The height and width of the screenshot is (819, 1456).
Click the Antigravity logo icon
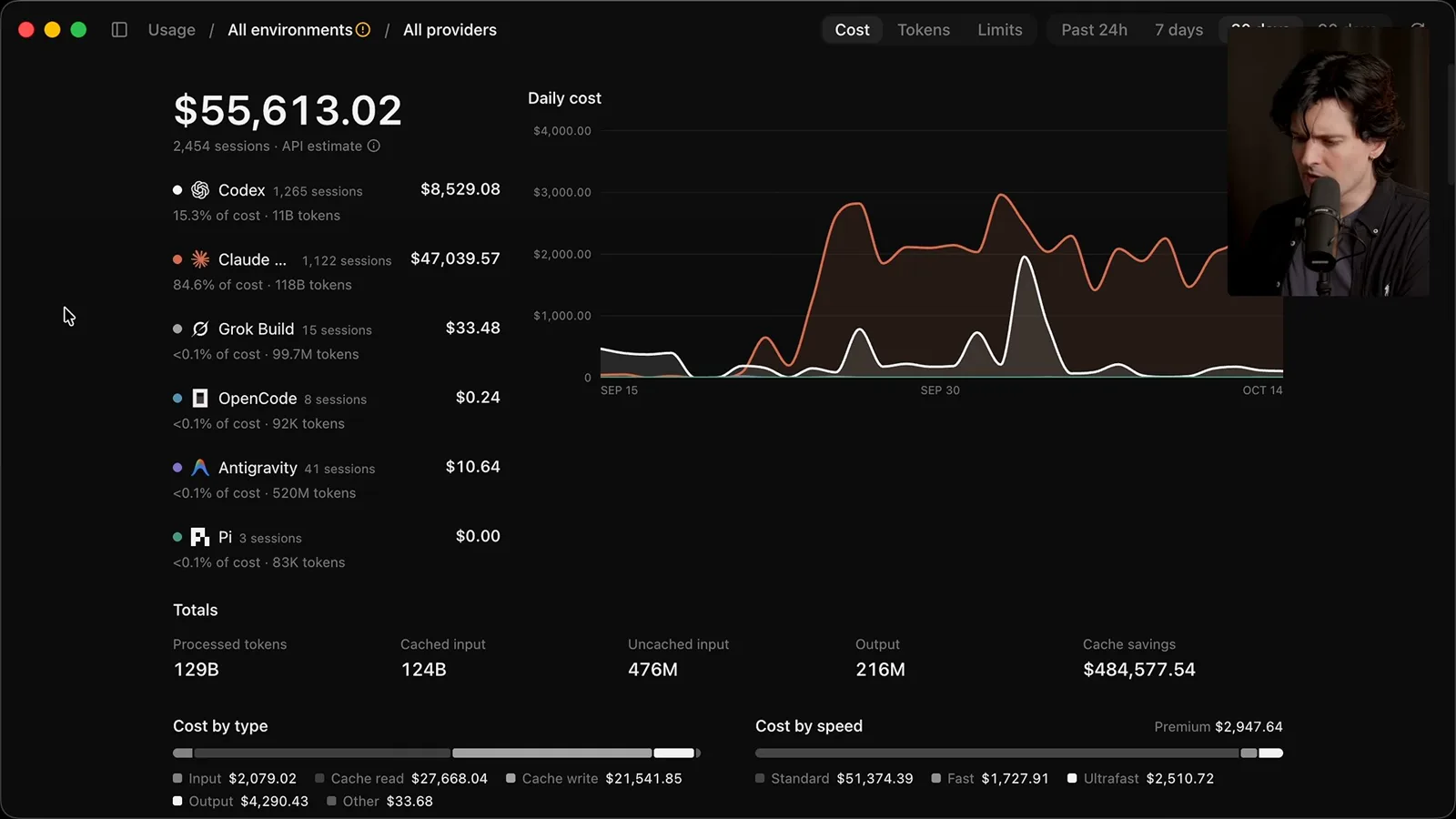point(200,468)
